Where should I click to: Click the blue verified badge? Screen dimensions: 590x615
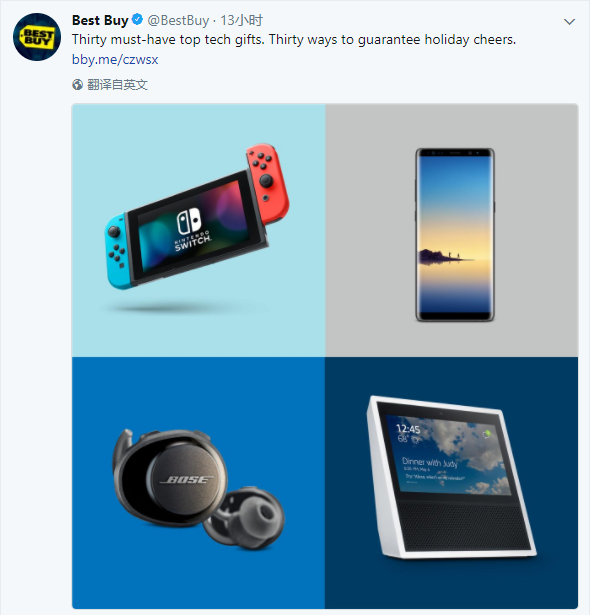(137, 19)
